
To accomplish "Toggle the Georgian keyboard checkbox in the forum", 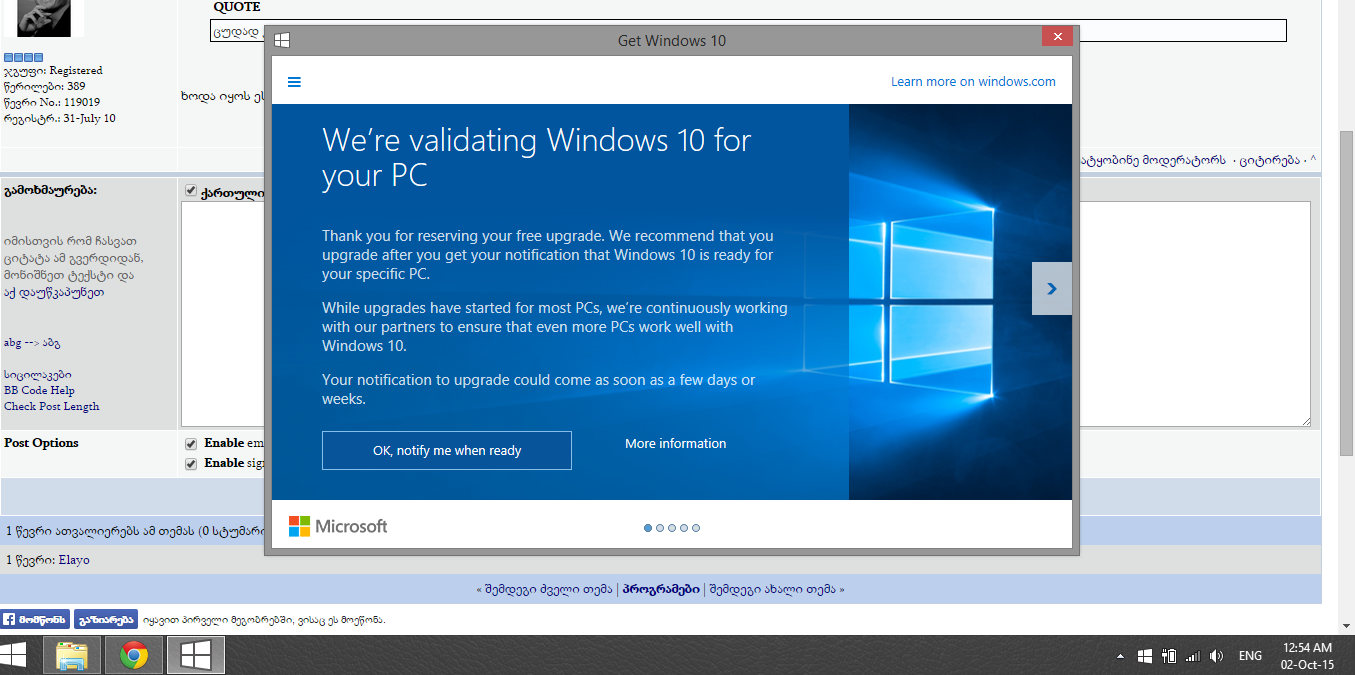I will point(191,192).
